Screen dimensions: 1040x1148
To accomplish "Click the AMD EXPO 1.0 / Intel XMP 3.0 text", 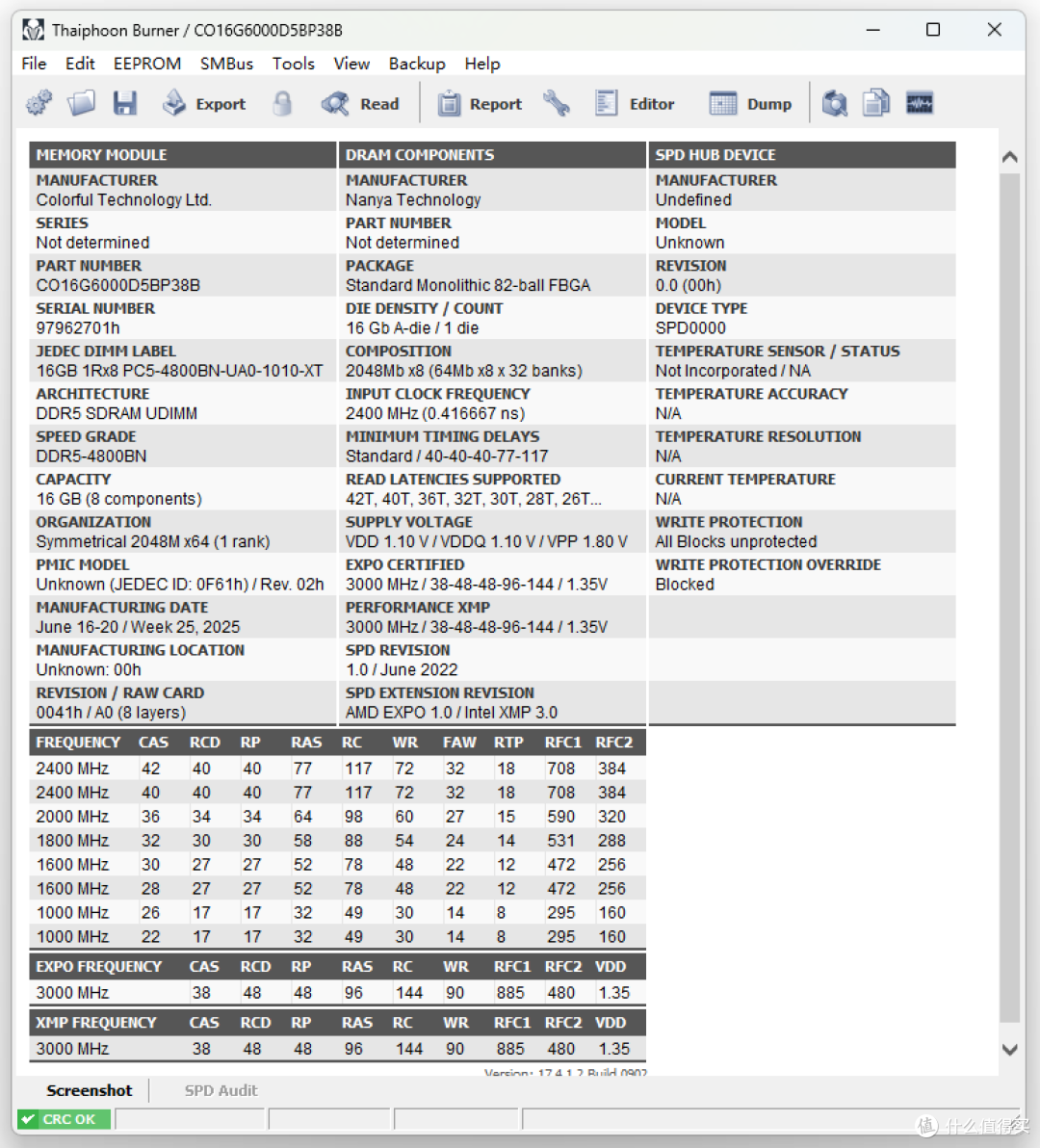I will click(x=452, y=713).
